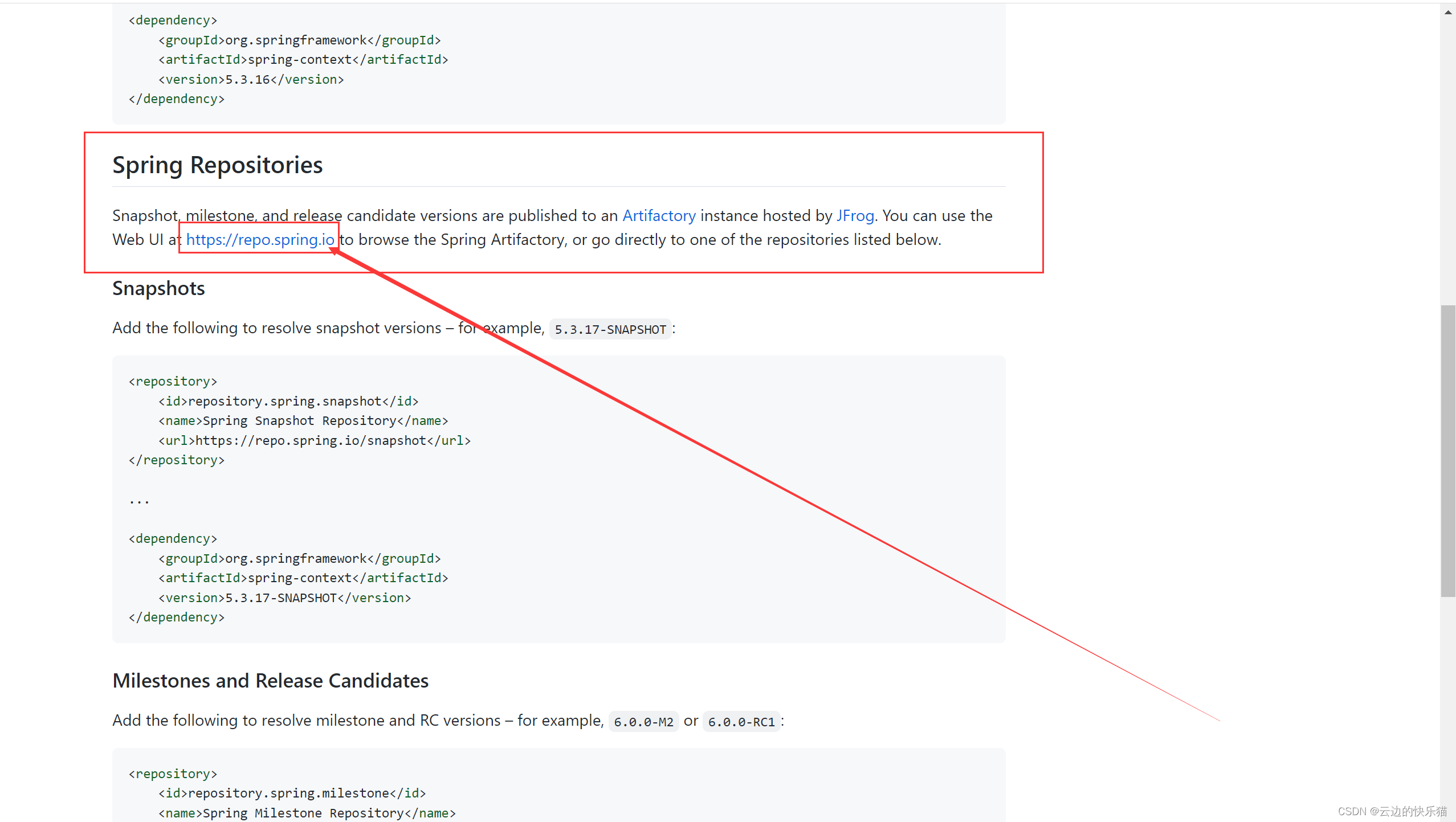Click the vertical scrollbar thumb
This screenshot has width=1456, height=822.
click(x=1448, y=451)
